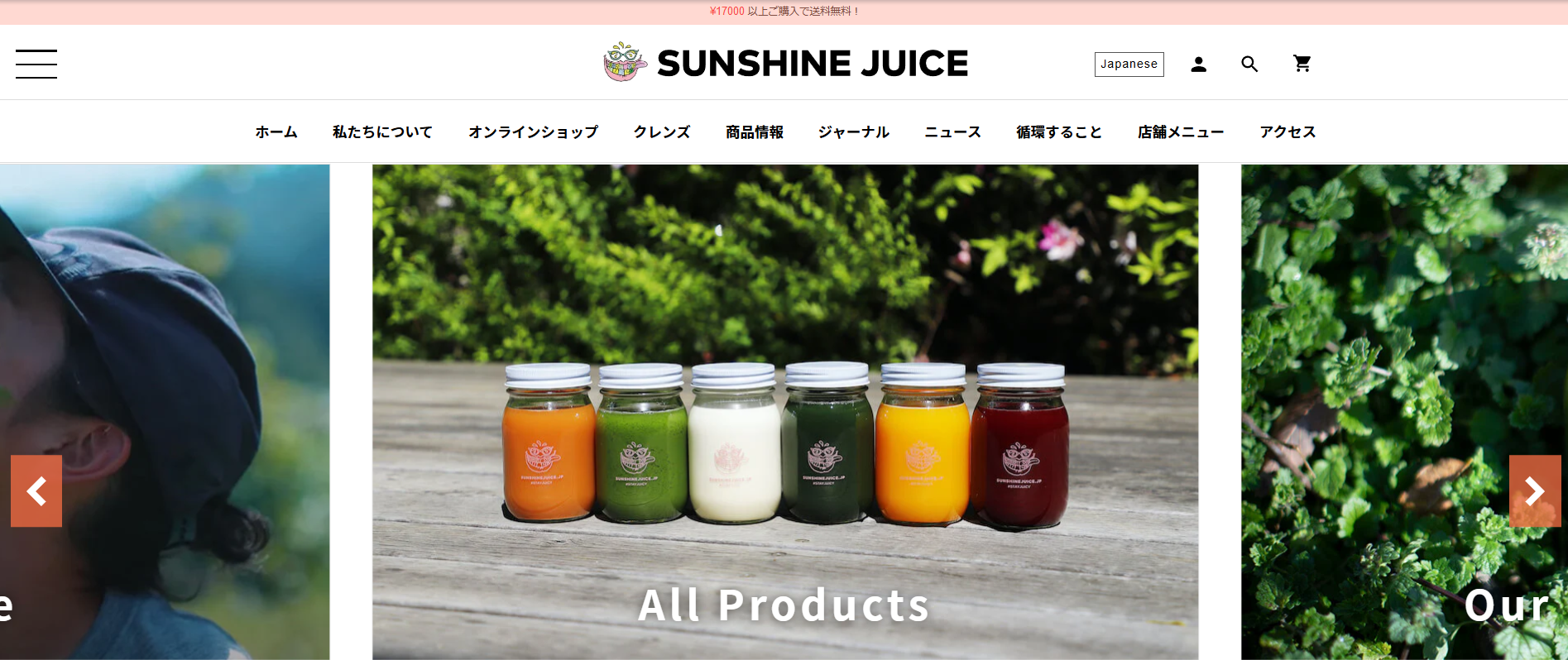This screenshot has width=1568, height=660.
Task: Advance to next carousel slide
Action: 1535,491
